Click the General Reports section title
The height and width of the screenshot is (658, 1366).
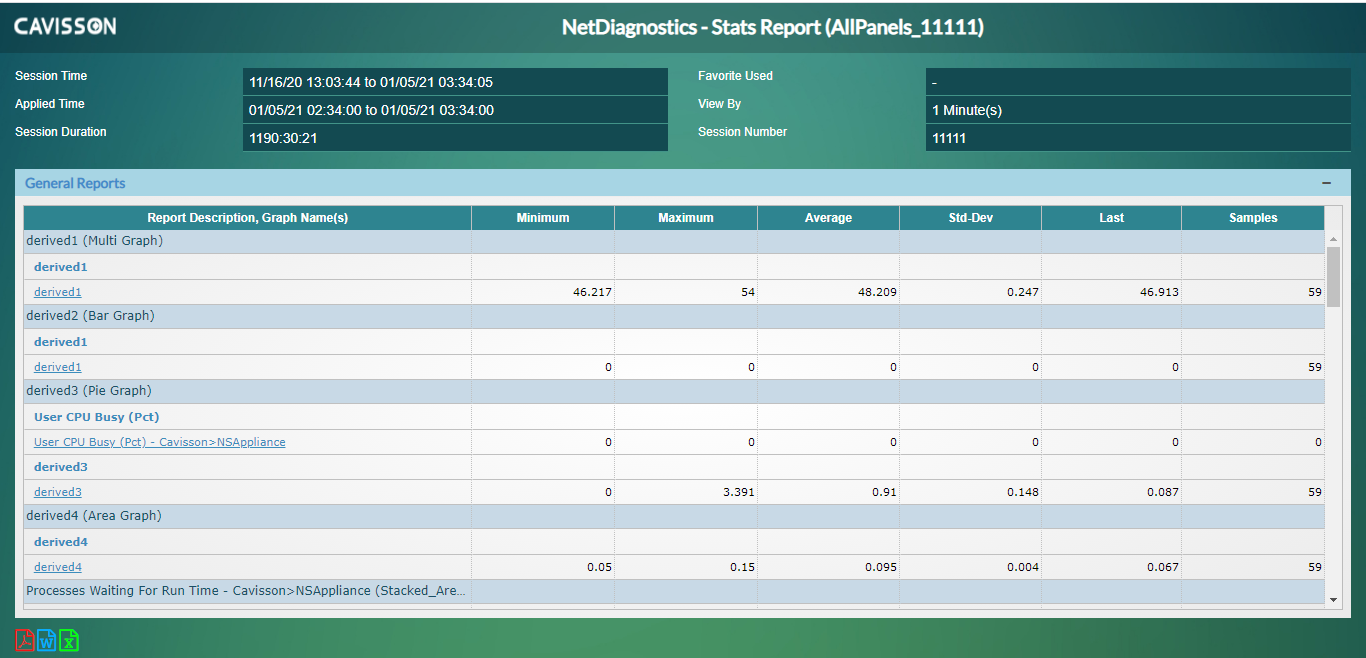point(75,183)
